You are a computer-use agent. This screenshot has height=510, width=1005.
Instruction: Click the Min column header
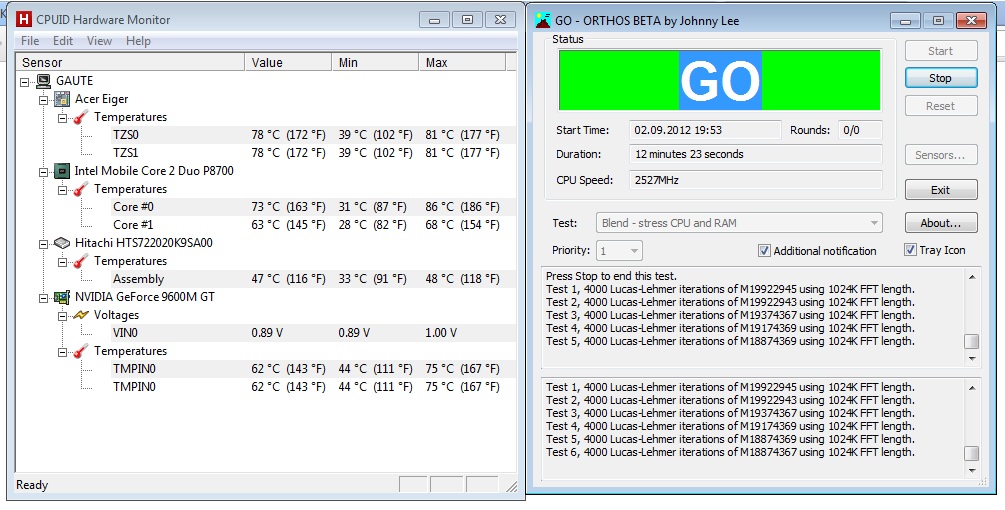point(376,62)
